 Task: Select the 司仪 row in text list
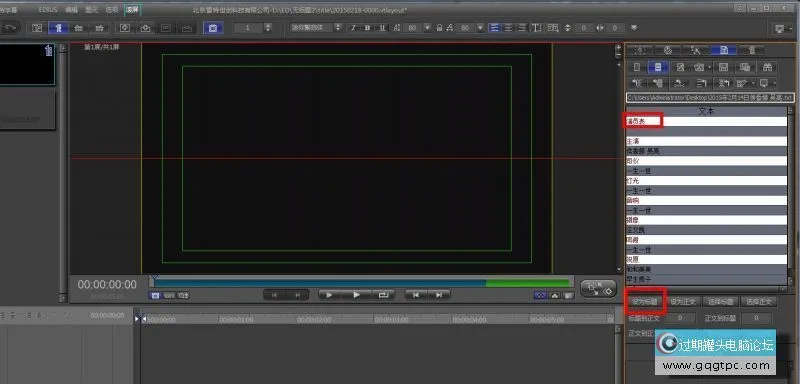[x=707, y=161]
